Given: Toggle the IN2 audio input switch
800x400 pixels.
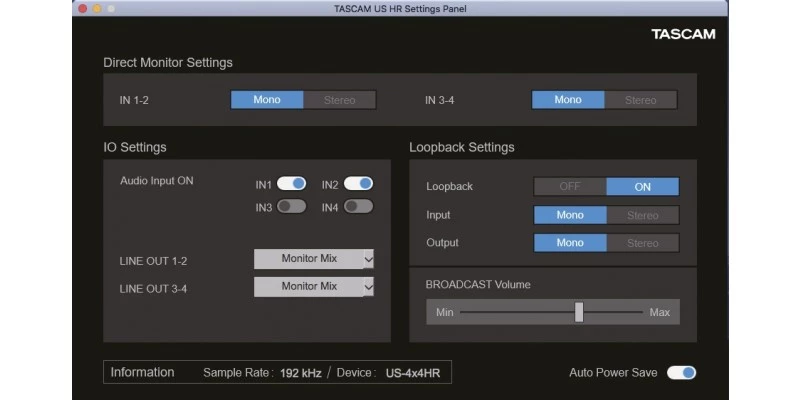Looking at the screenshot, I should 358,184.
